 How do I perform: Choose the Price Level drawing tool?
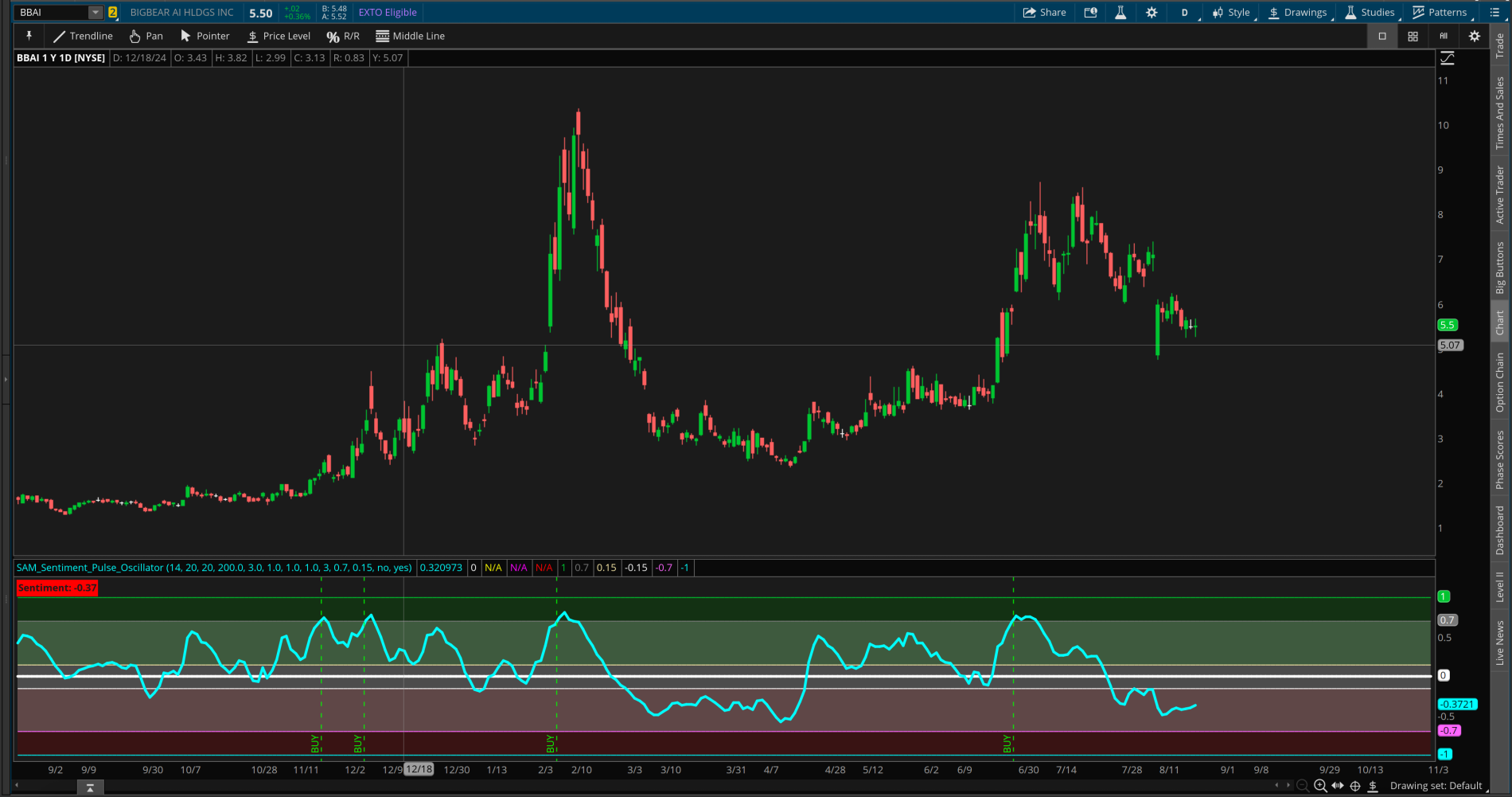point(279,36)
